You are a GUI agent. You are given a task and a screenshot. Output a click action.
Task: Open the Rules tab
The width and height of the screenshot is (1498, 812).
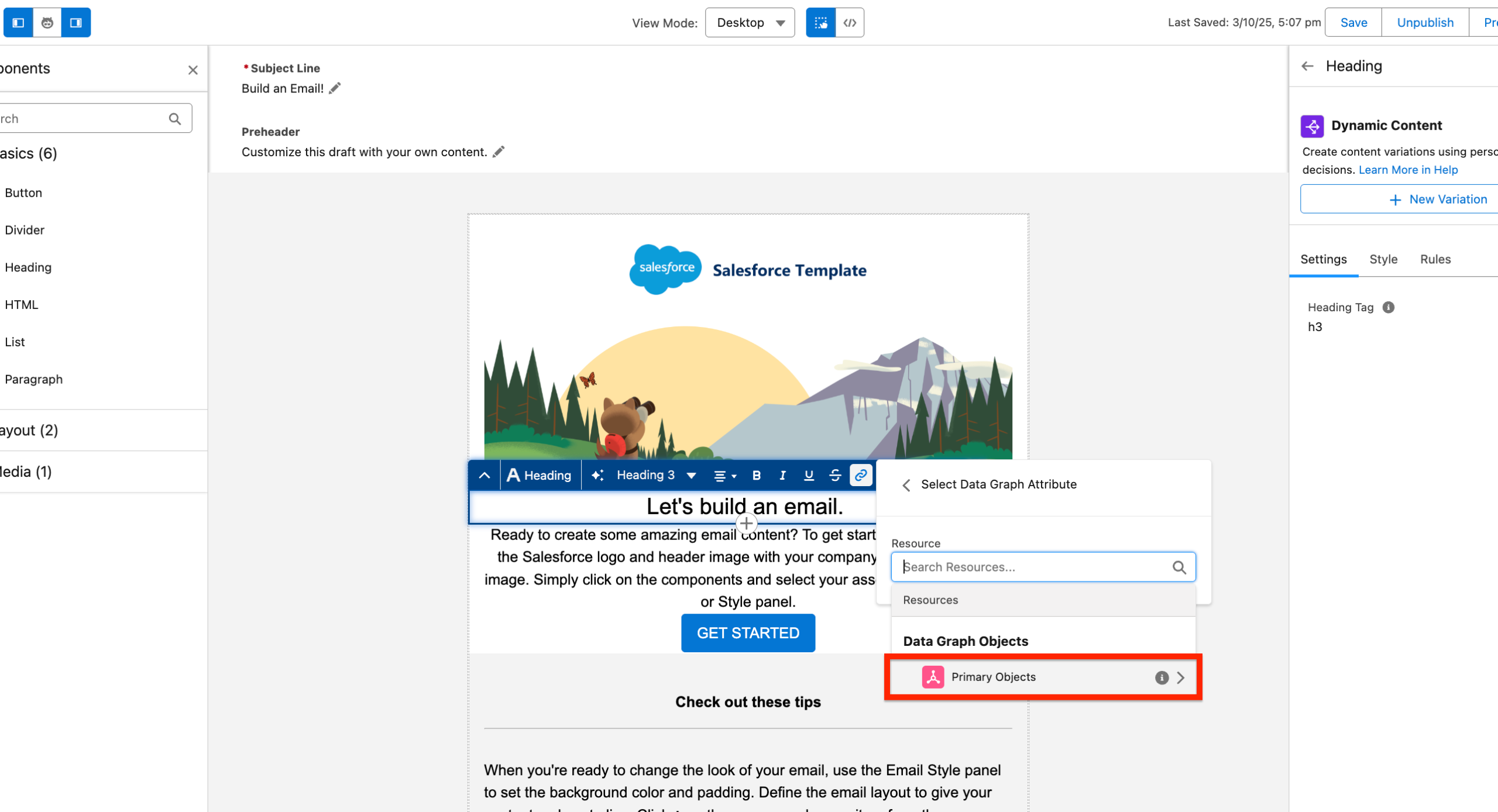pos(1435,259)
